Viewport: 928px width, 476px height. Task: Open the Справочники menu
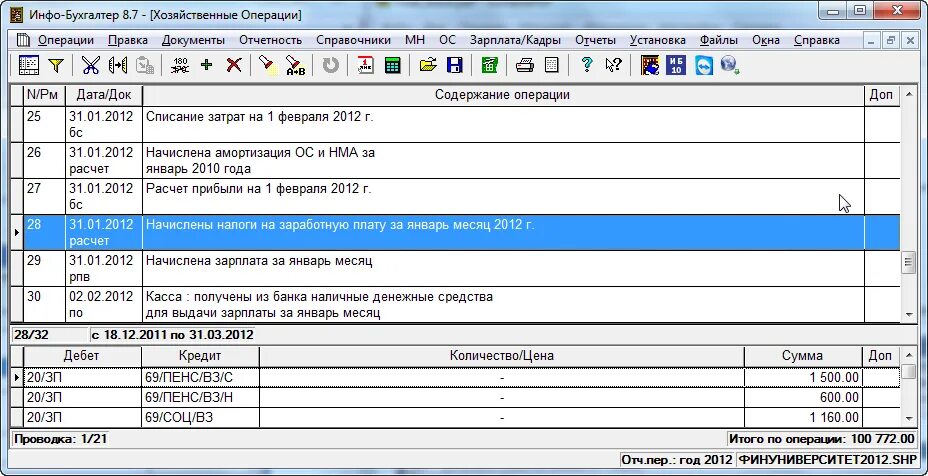[353, 40]
